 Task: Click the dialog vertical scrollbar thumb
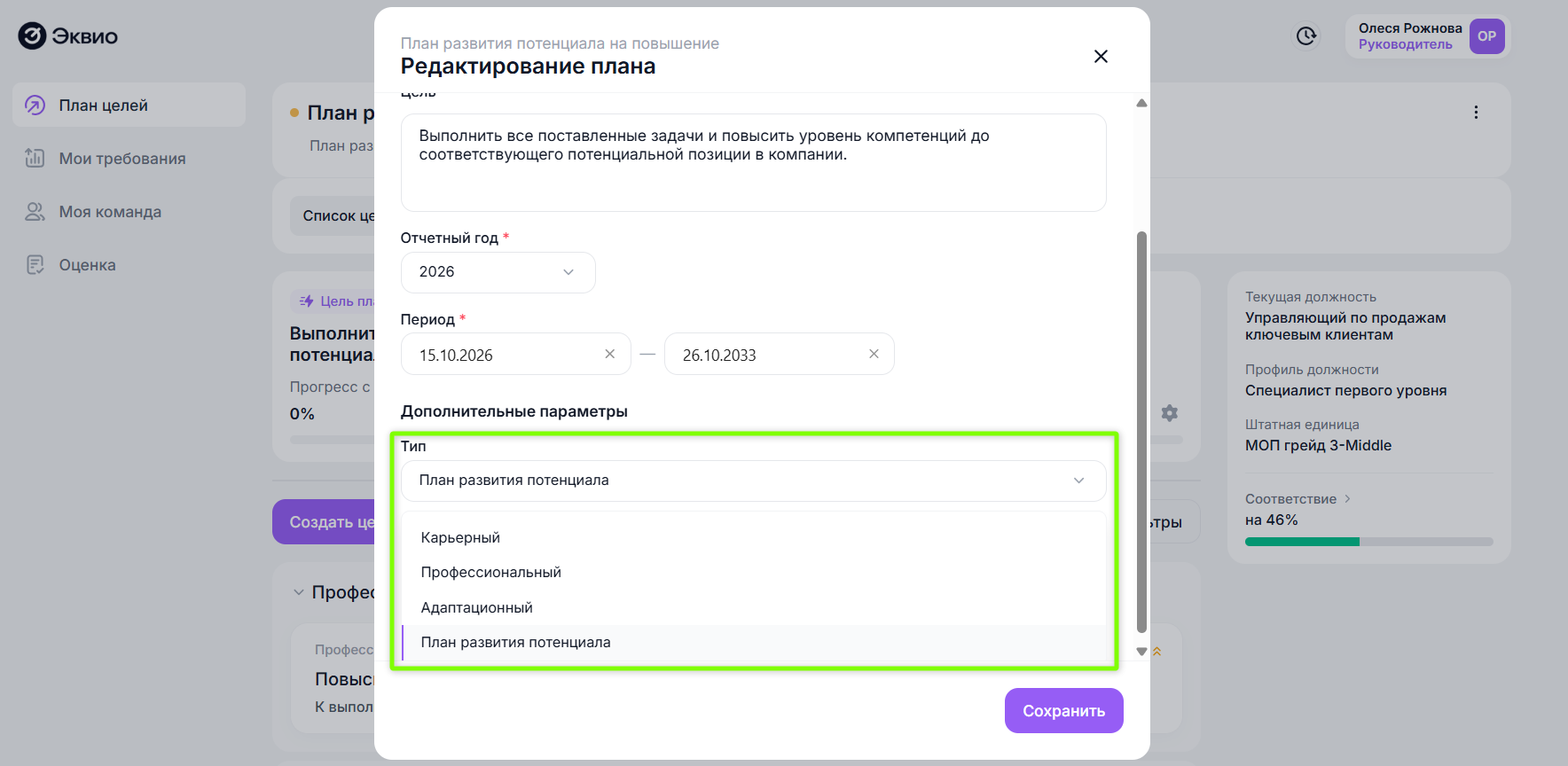coord(1141,433)
